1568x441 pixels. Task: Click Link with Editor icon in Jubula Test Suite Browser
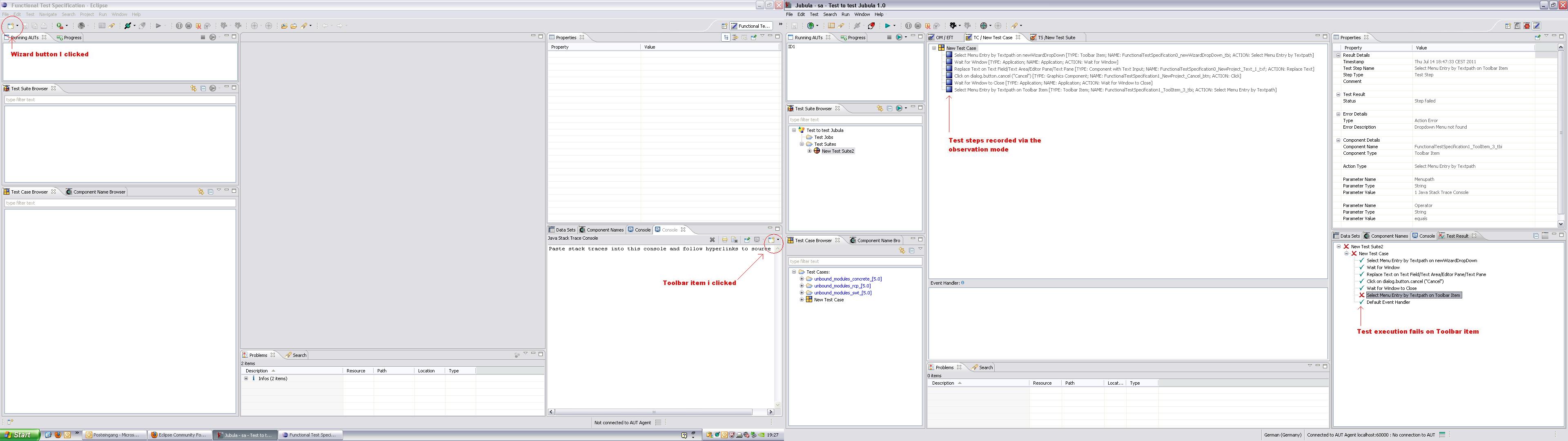pyautogui.click(x=880, y=109)
